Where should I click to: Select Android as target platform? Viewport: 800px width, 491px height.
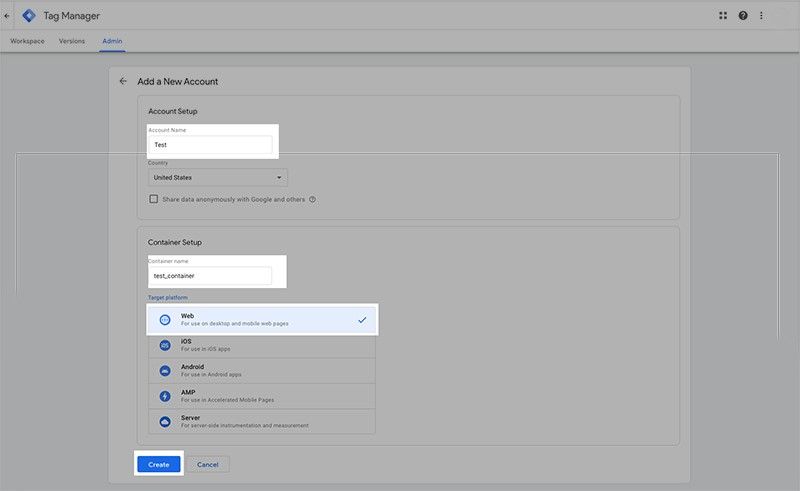[262, 371]
